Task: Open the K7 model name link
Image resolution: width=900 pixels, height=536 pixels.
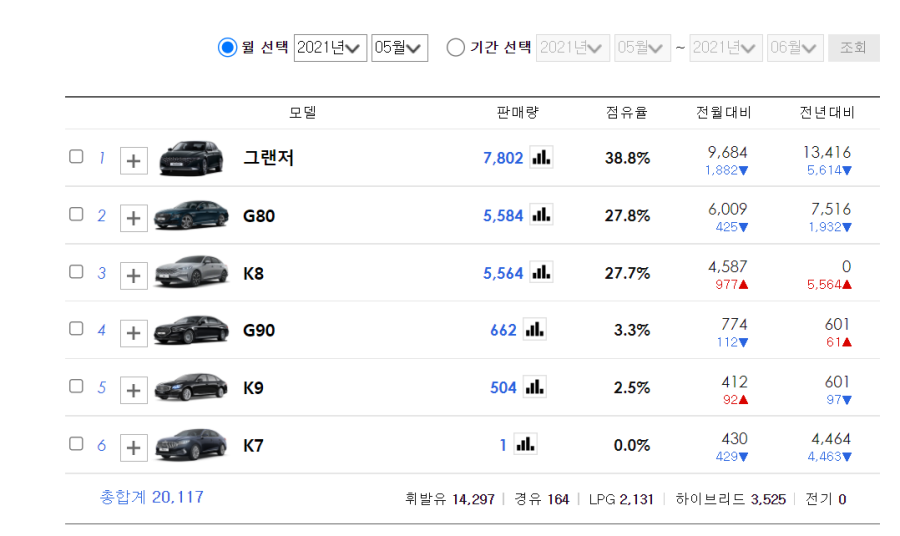Action: [x=253, y=446]
